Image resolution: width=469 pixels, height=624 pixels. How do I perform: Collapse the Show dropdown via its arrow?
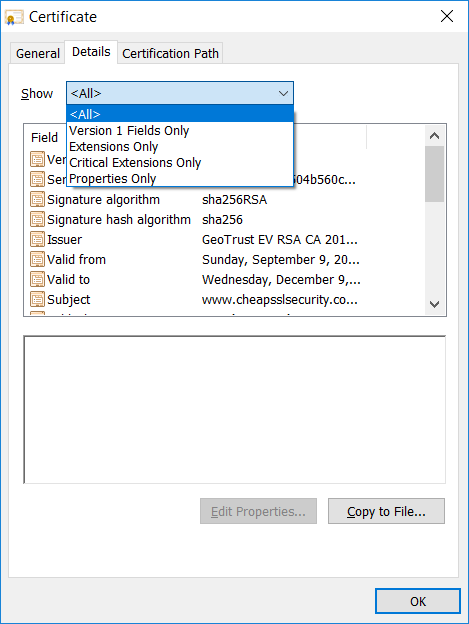point(283,94)
